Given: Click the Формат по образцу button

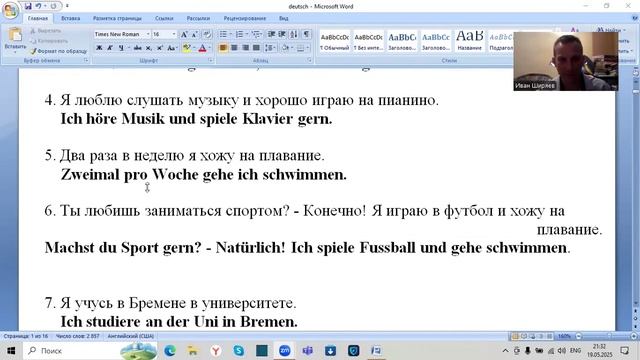Looking at the screenshot, I should pos(59,51).
